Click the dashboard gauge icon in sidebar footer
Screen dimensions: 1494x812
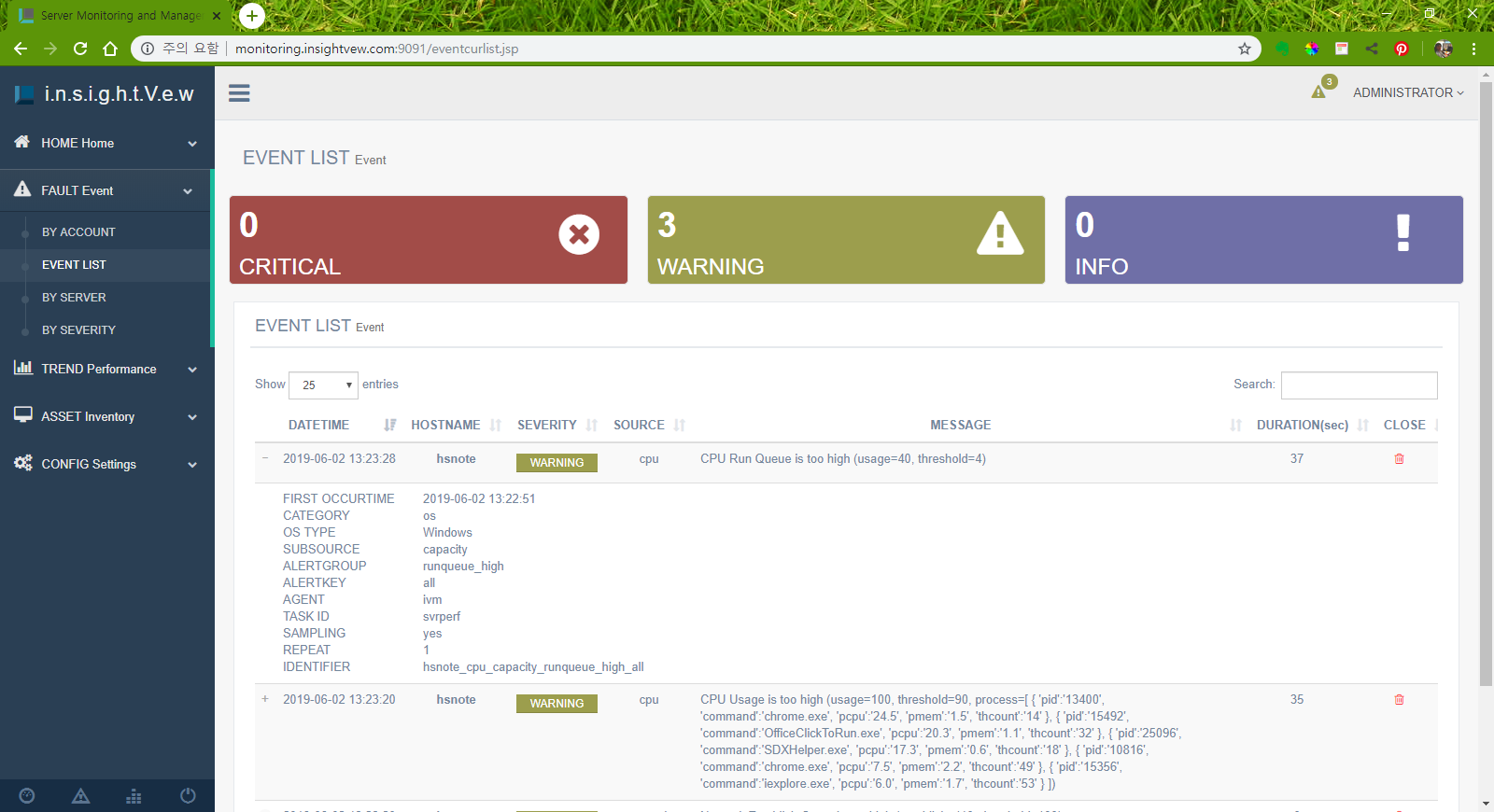27,796
